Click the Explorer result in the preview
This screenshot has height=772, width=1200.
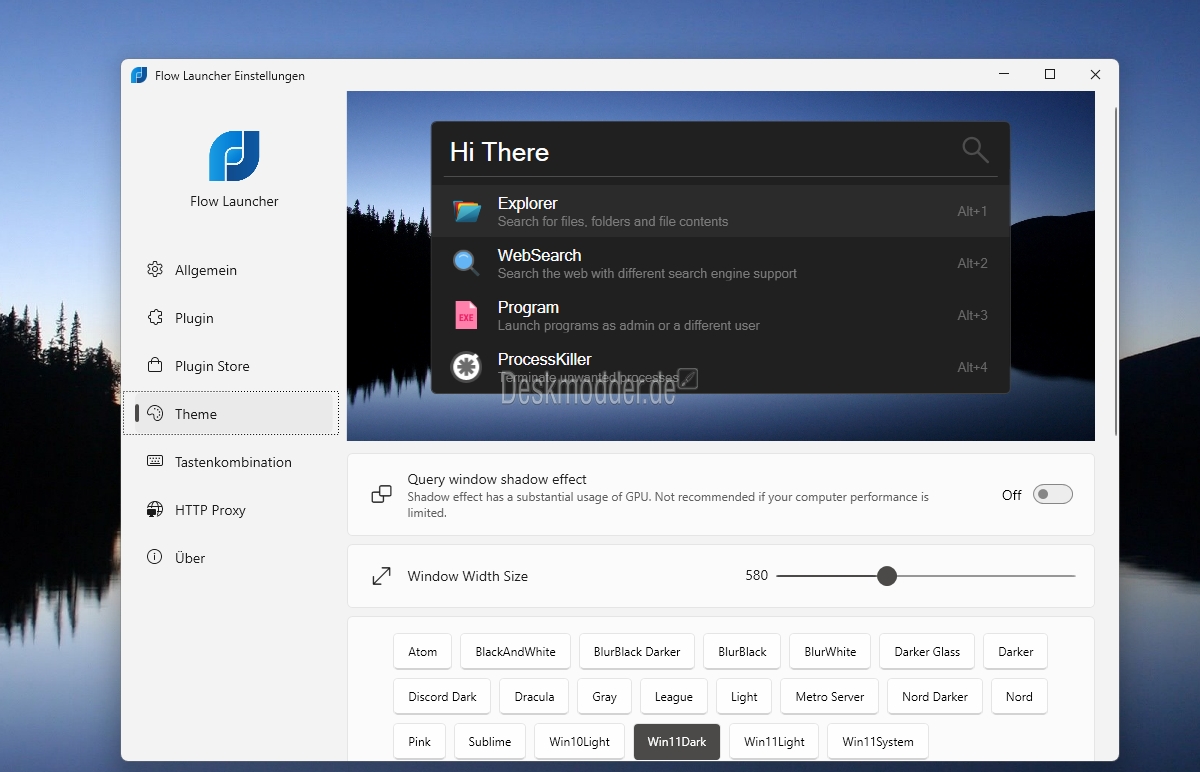(720, 211)
